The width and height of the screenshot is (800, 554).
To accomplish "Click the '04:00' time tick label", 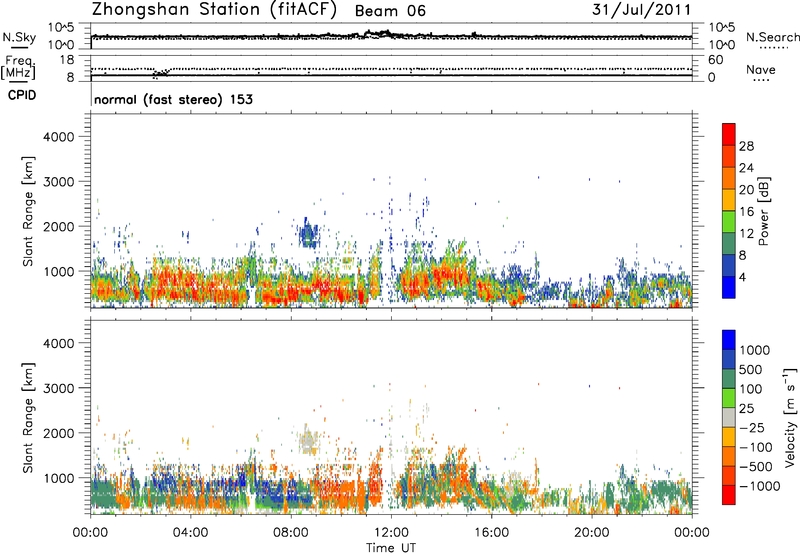I will [191, 533].
